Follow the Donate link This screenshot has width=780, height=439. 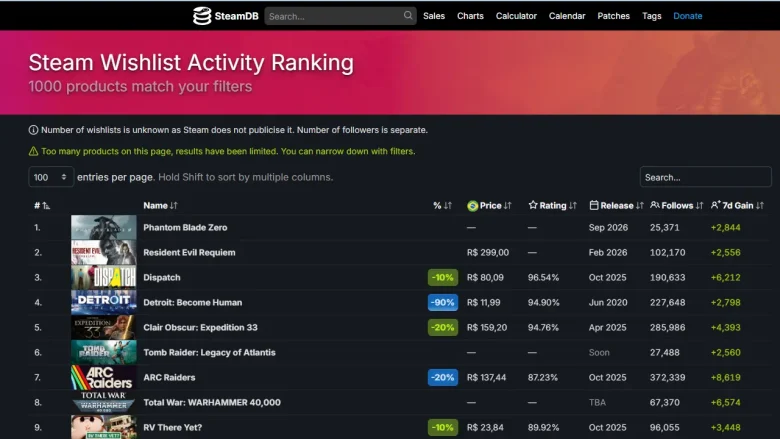[687, 16]
